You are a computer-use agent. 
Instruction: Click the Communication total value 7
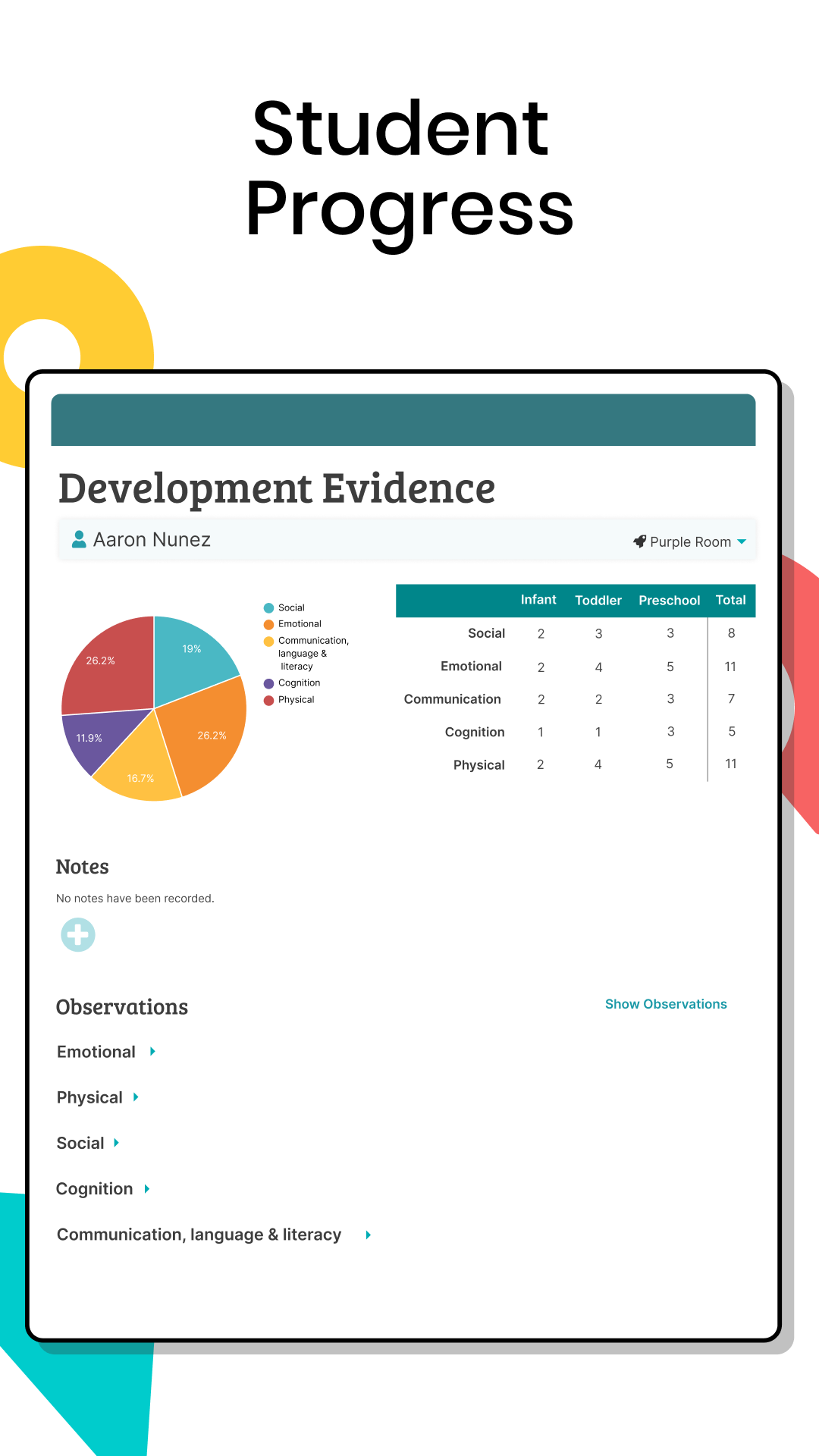pos(731,698)
